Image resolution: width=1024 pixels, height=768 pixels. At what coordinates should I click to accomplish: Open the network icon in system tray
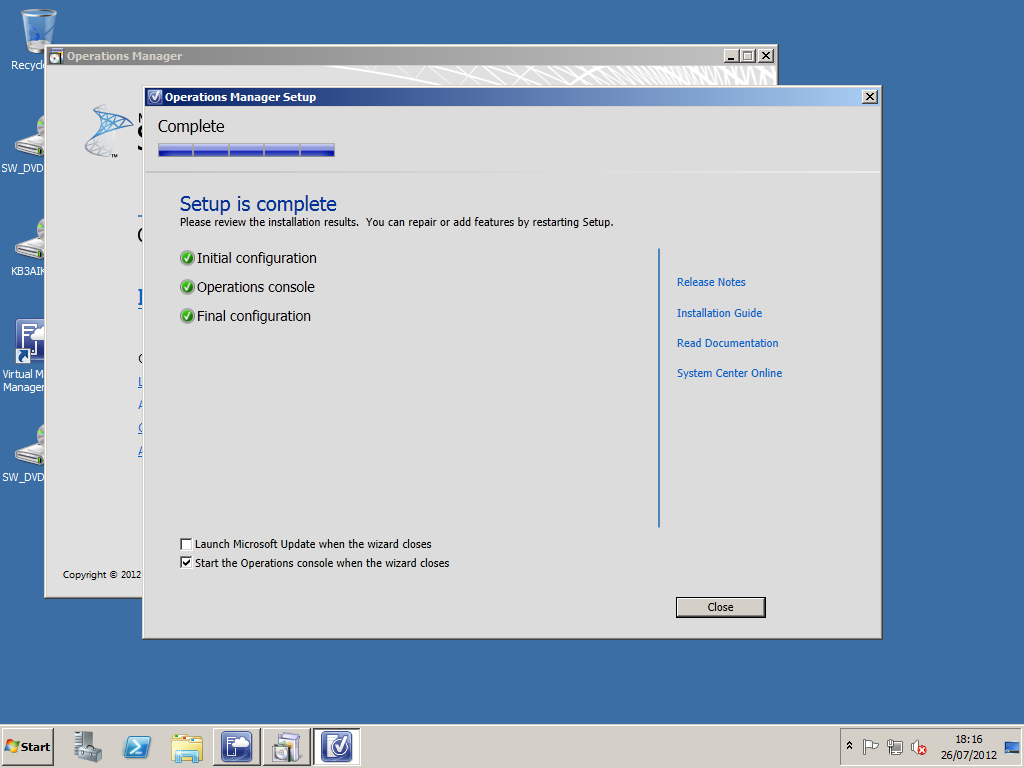[x=895, y=746]
